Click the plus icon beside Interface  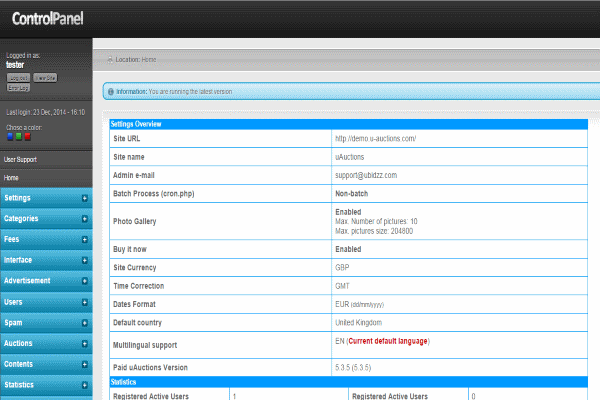point(84,260)
